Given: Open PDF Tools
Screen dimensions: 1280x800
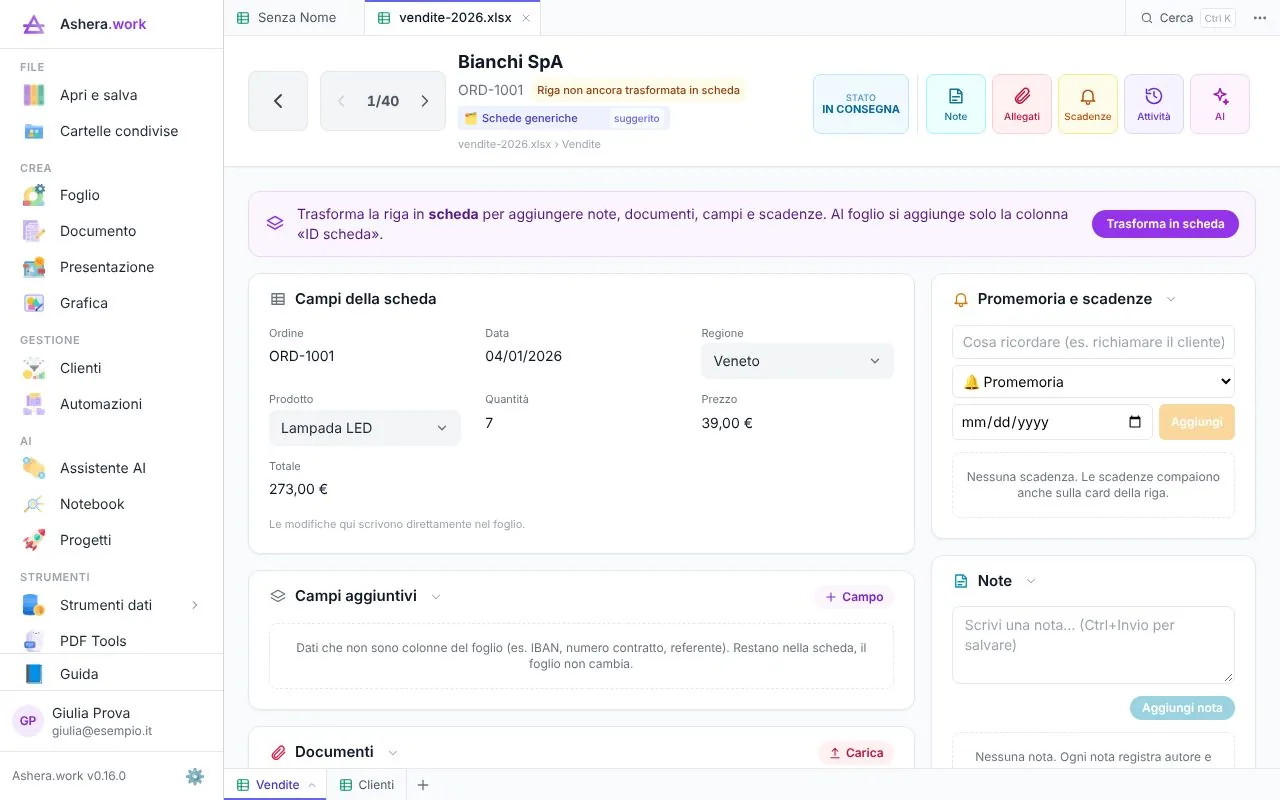Looking at the screenshot, I should [111, 641].
